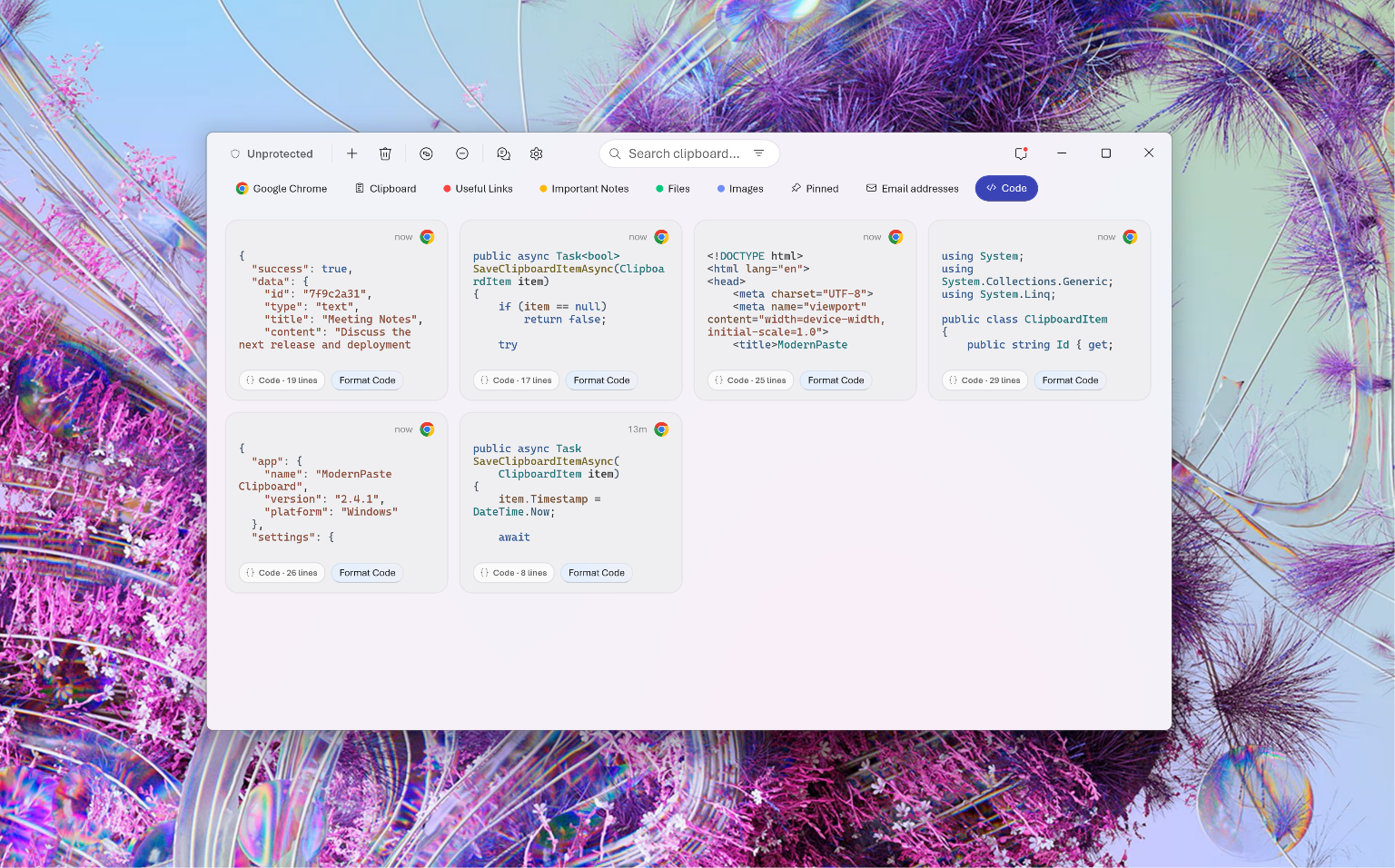
Task: Click the circled minus icon
Action: pos(462,153)
